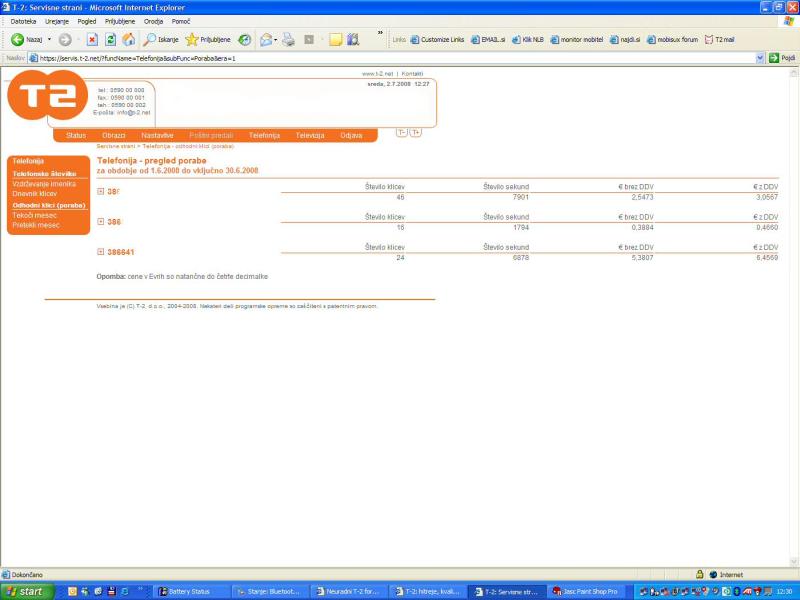Expand the 386641 number row

[x=100, y=253]
